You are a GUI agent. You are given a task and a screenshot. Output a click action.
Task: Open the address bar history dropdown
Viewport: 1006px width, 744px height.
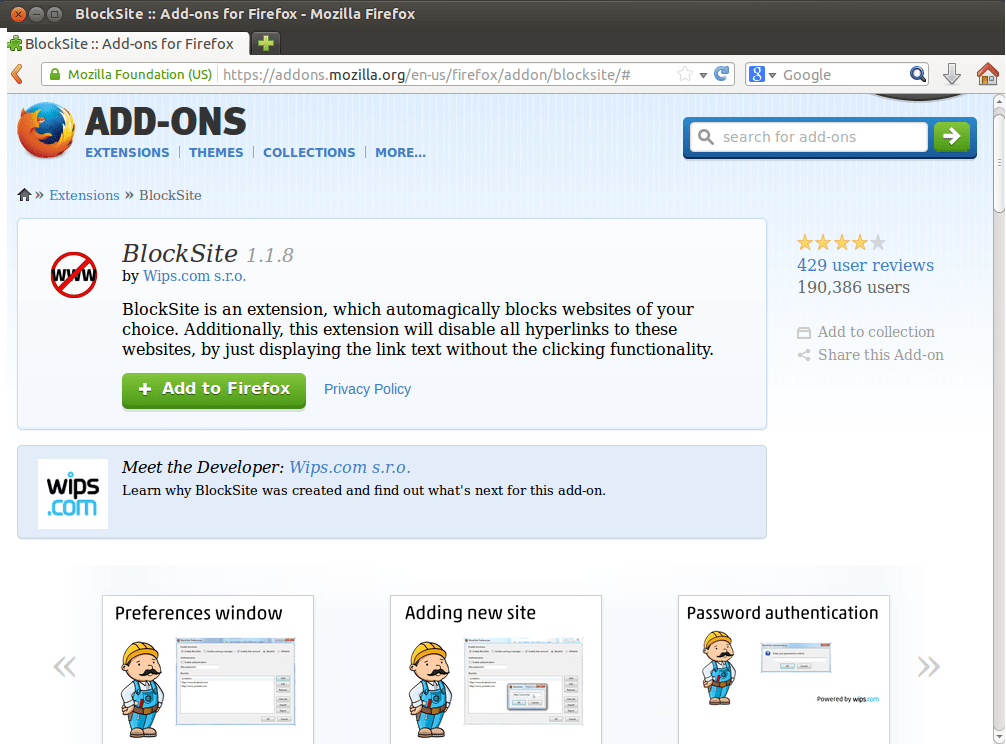click(704, 74)
